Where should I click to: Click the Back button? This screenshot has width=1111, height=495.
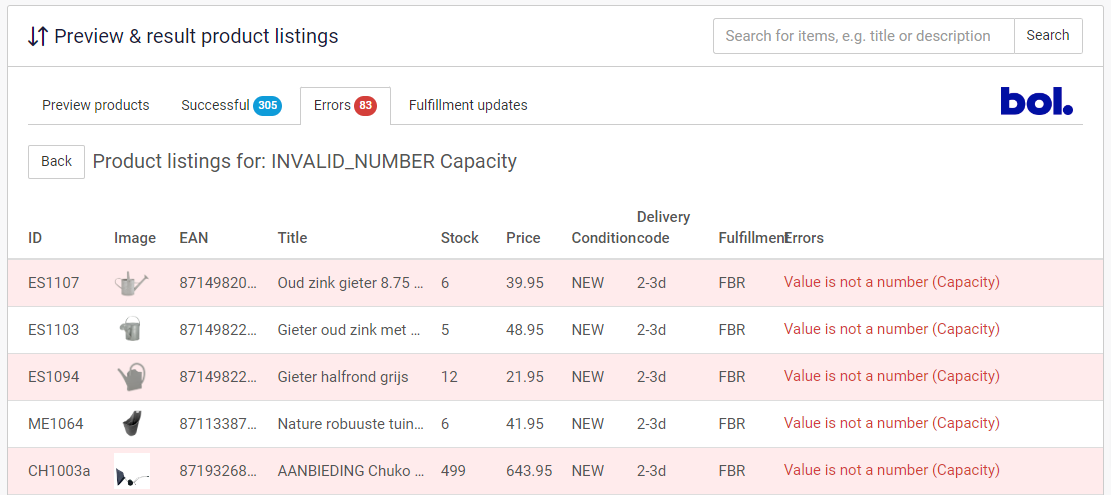(x=56, y=161)
